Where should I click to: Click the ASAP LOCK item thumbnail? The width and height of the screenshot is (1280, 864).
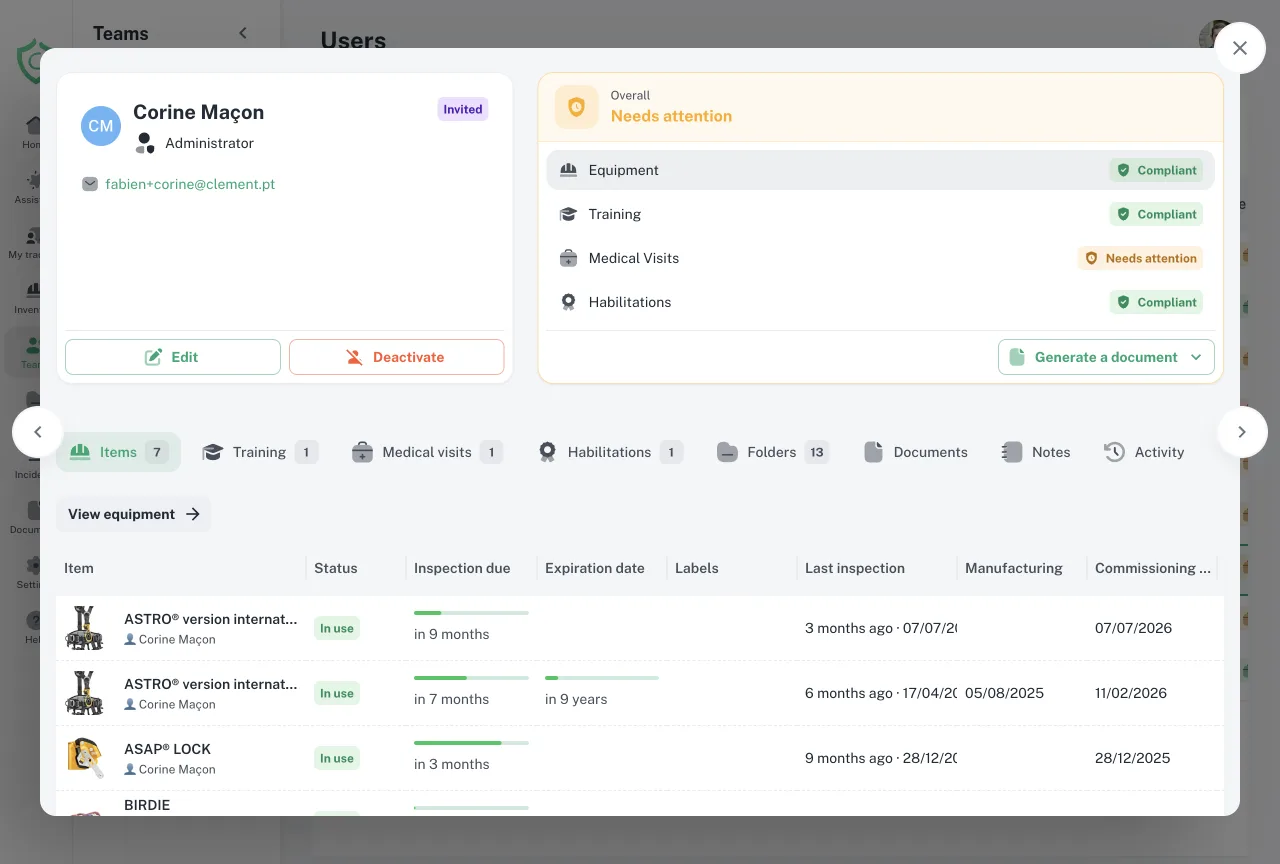point(84,758)
